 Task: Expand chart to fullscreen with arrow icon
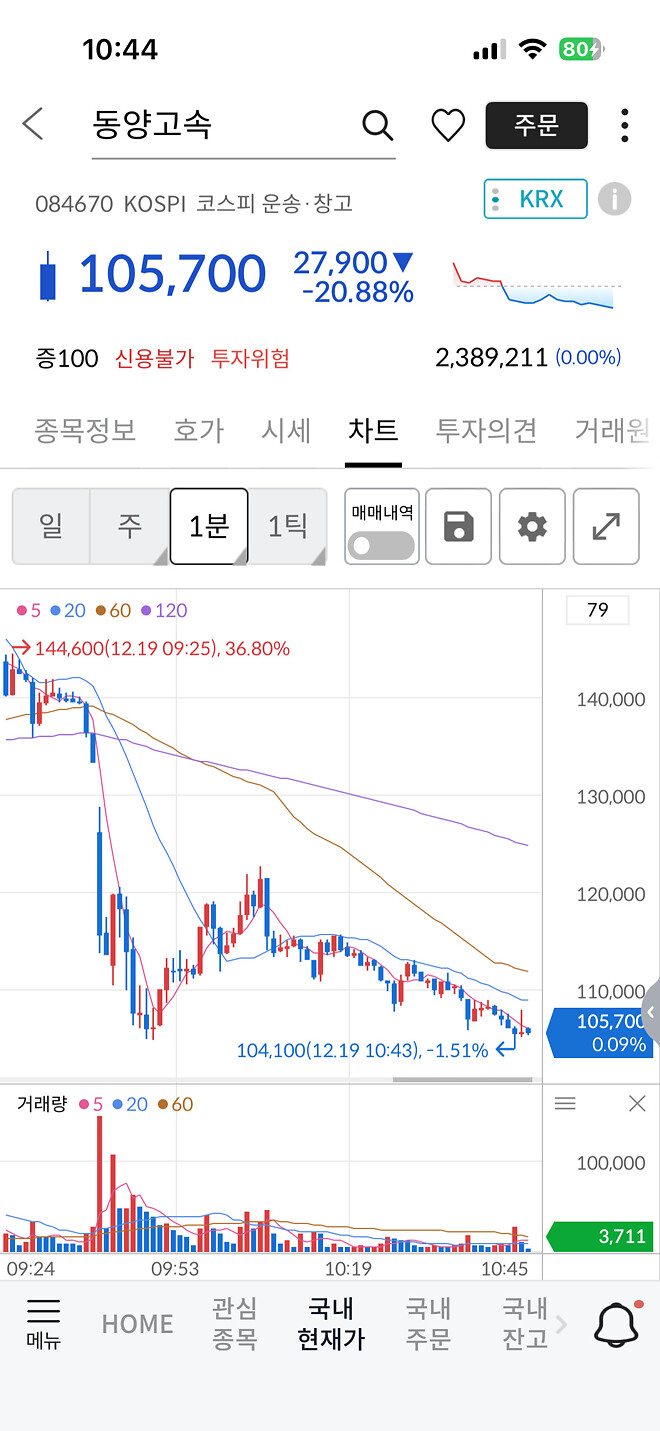606,526
